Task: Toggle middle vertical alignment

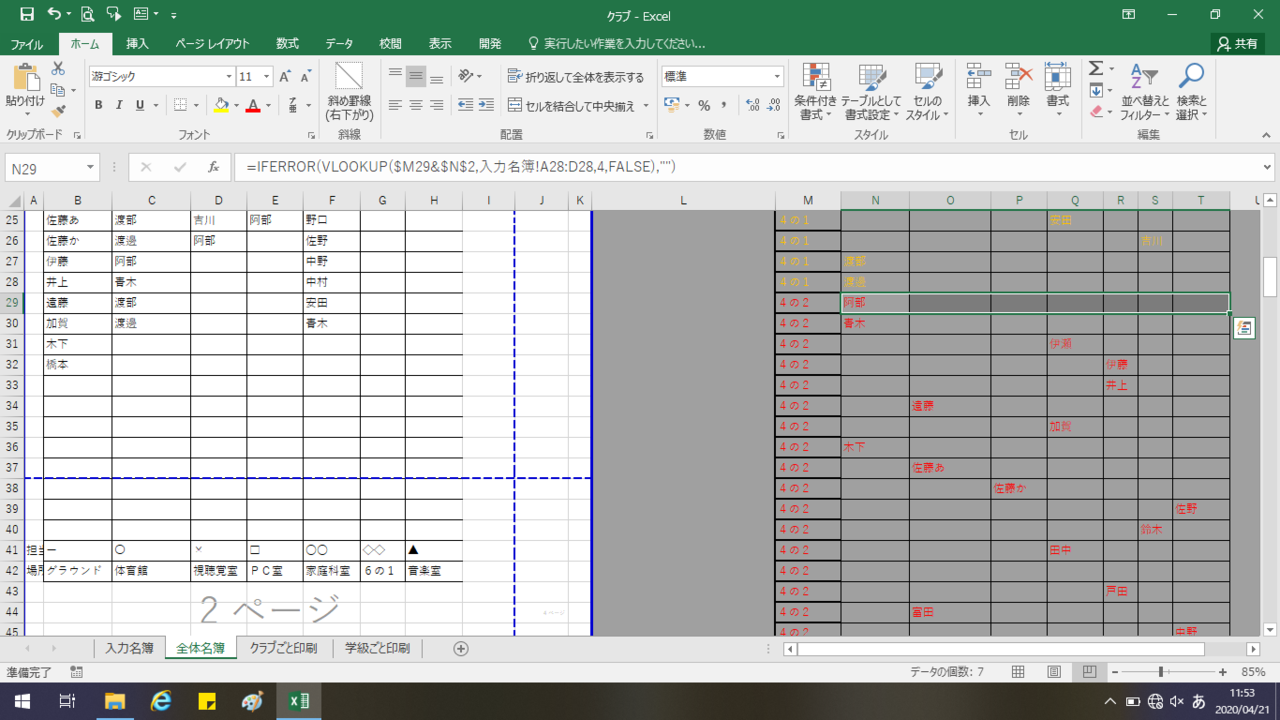Action: [x=416, y=76]
